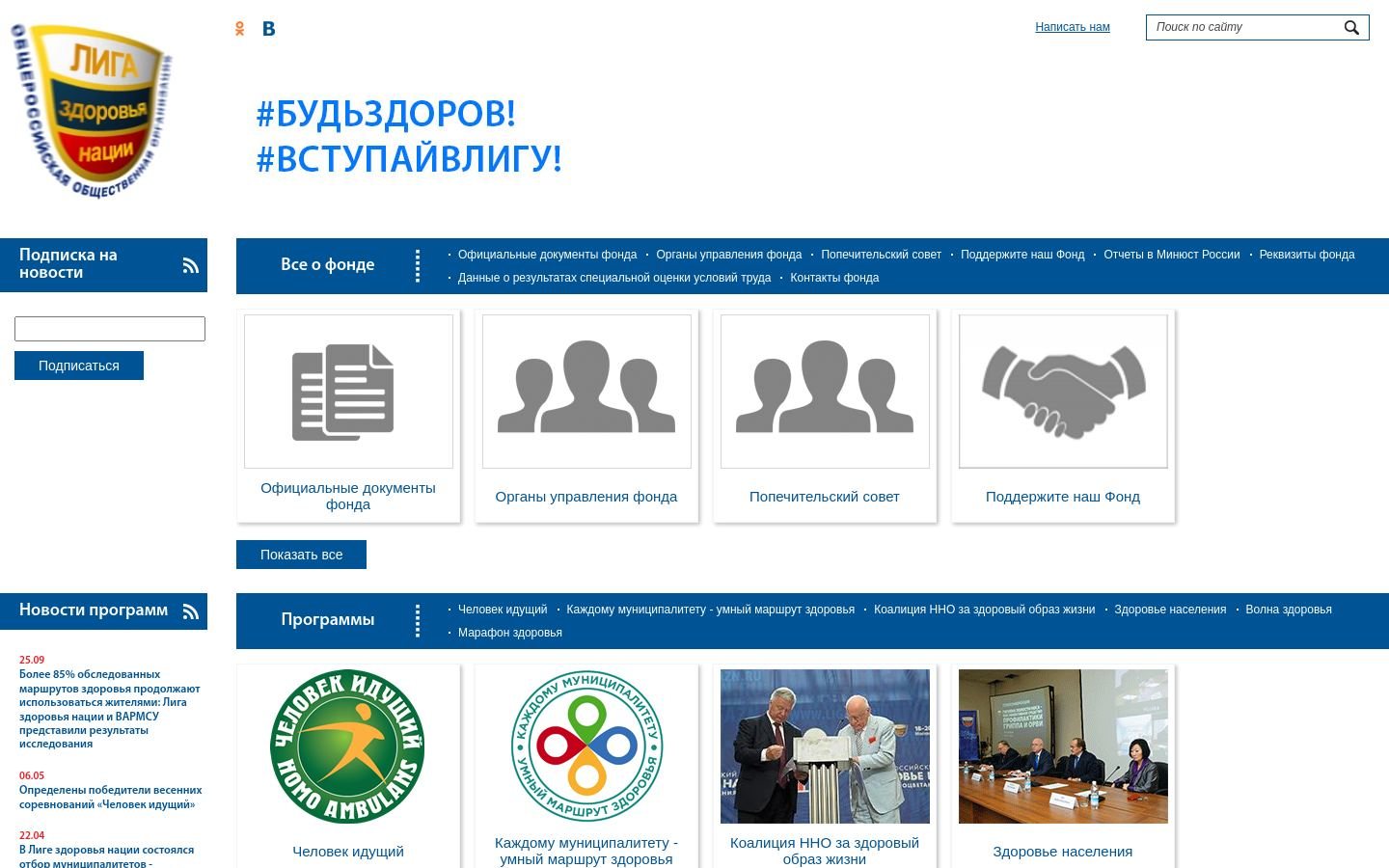Select Официальные документы фонда menu link
1389x868 pixels.
(x=547, y=255)
